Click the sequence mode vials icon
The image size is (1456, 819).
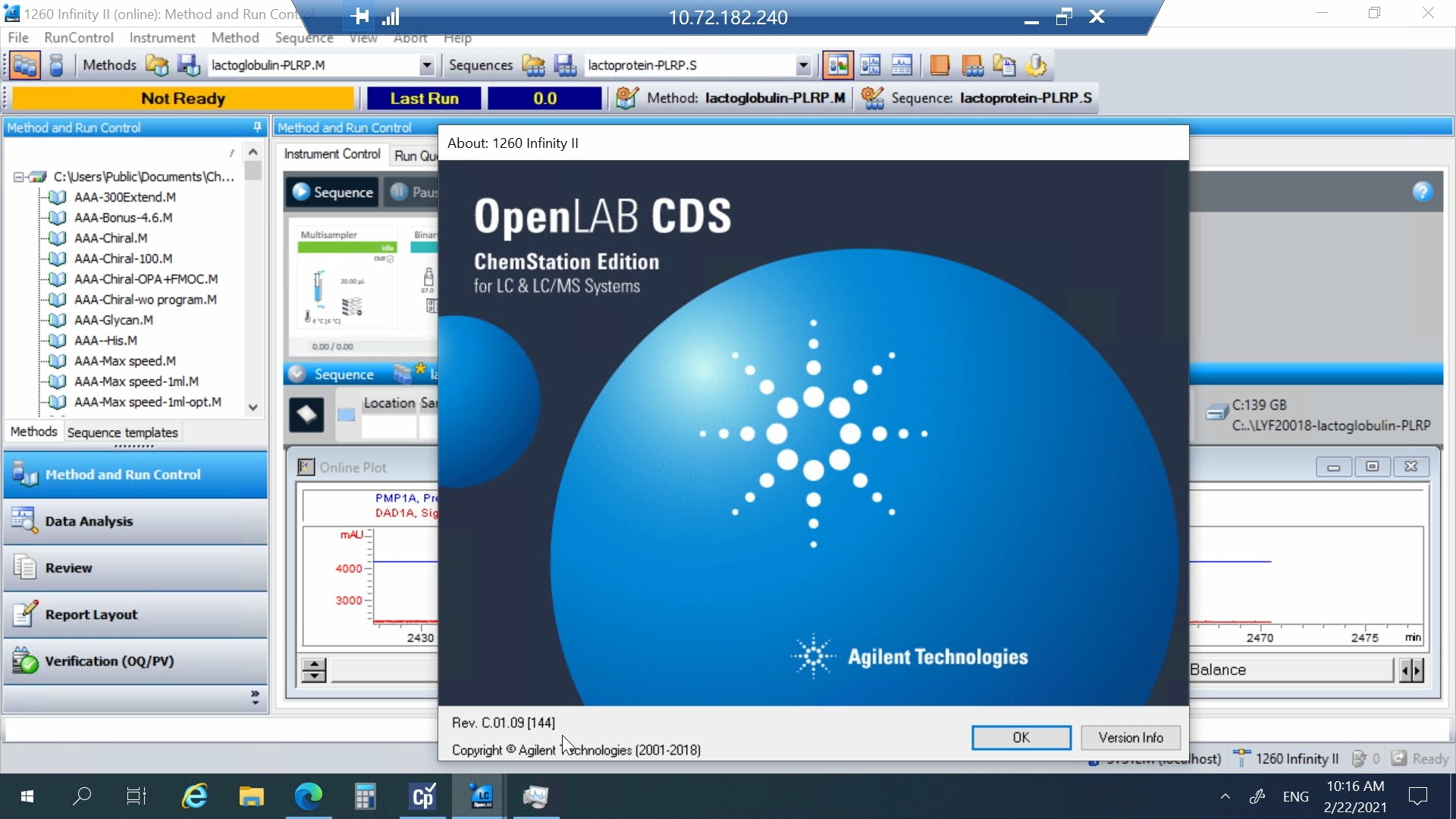click(25, 65)
